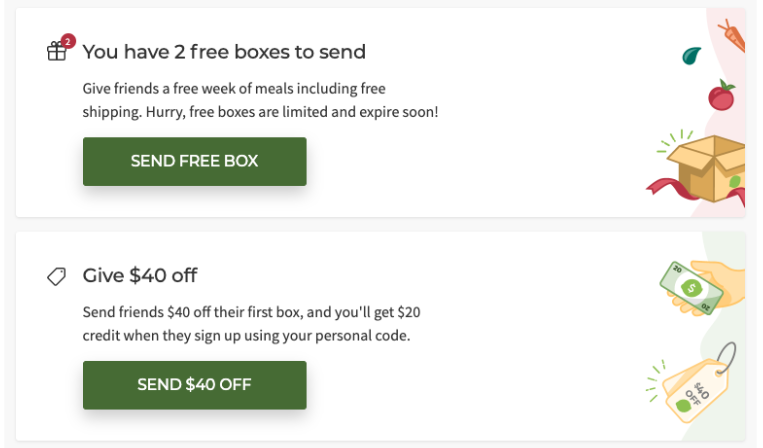Click the red apple illustration
The height and width of the screenshot is (448, 763).
[721, 96]
